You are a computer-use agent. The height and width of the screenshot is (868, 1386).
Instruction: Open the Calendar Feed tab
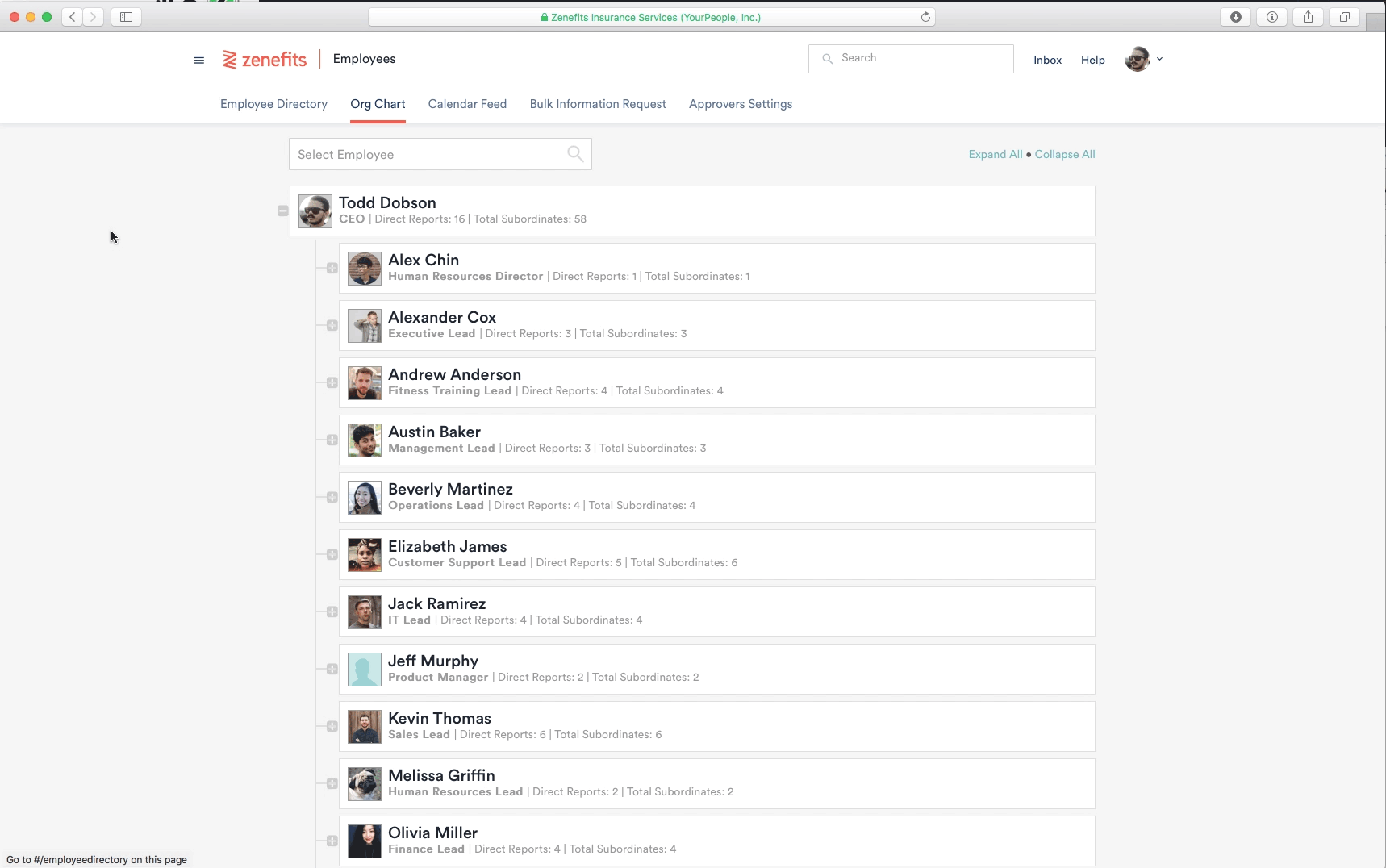467,104
